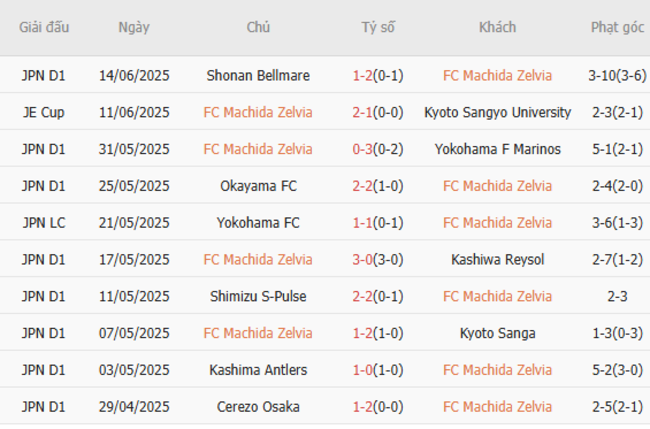Select the Phạt góc column header
650x429 pixels.
tap(617, 27)
